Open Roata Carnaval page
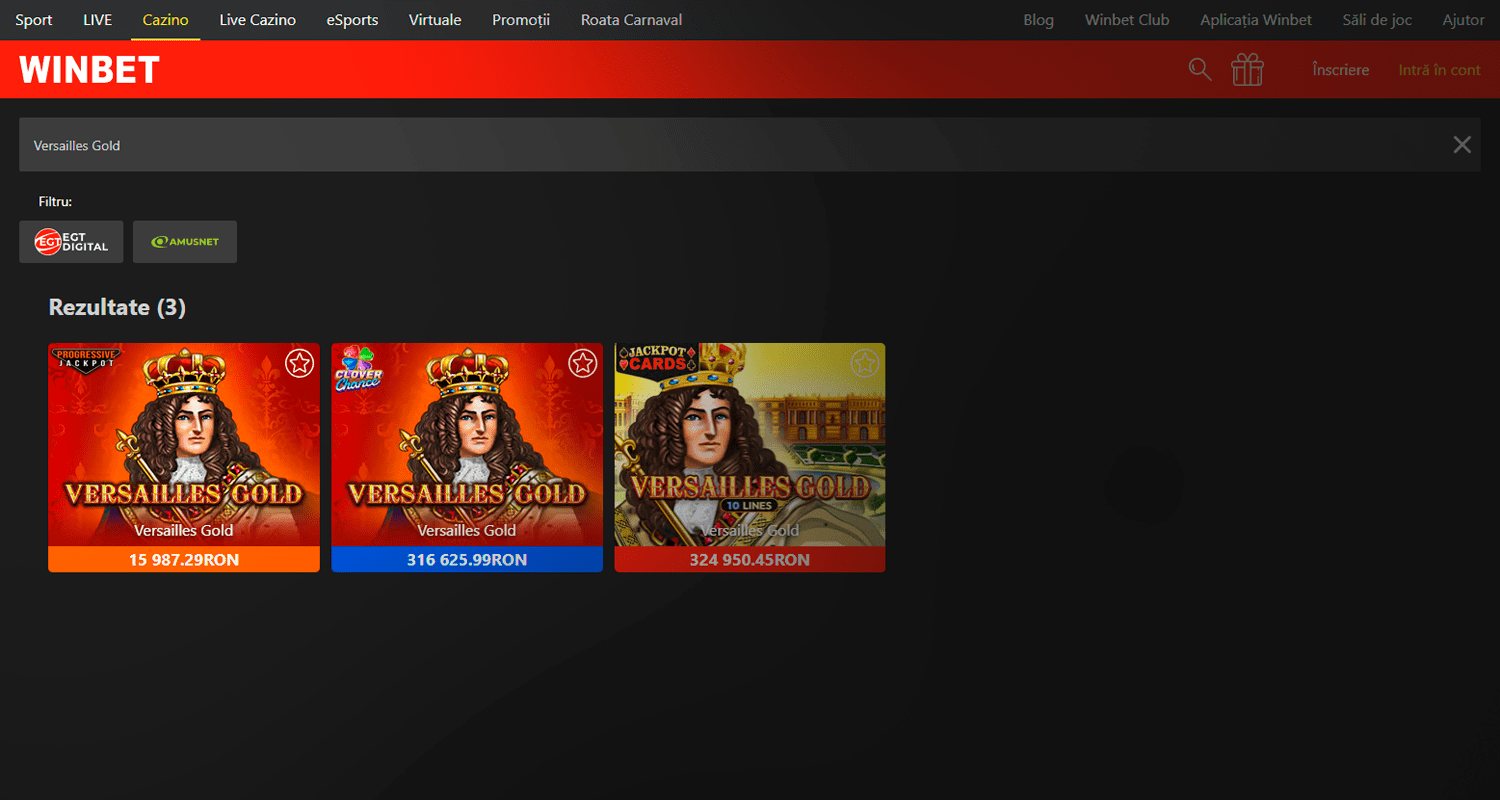The height and width of the screenshot is (800, 1500). (631, 20)
